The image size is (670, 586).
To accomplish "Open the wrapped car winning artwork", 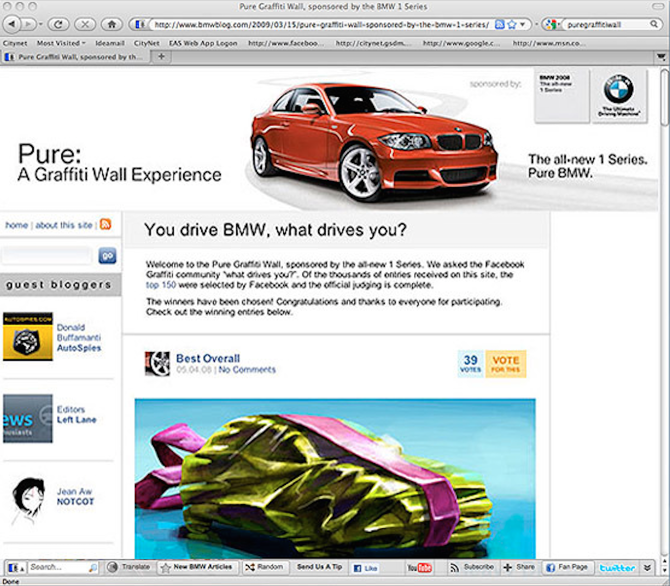I will pyautogui.click(x=335, y=478).
